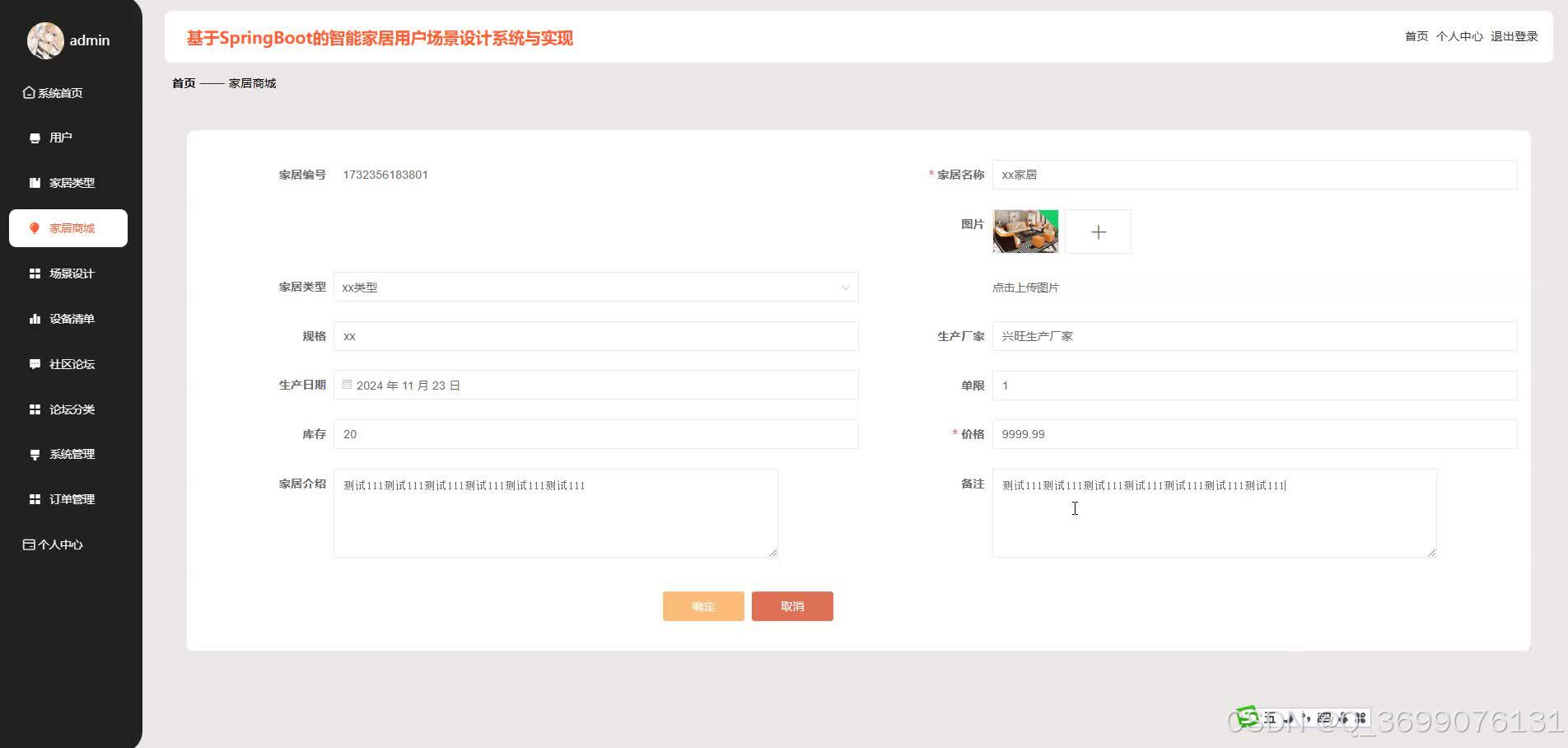Open the 用户 menu label in sidebar
The image size is (1568, 748).
coord(61,138)
